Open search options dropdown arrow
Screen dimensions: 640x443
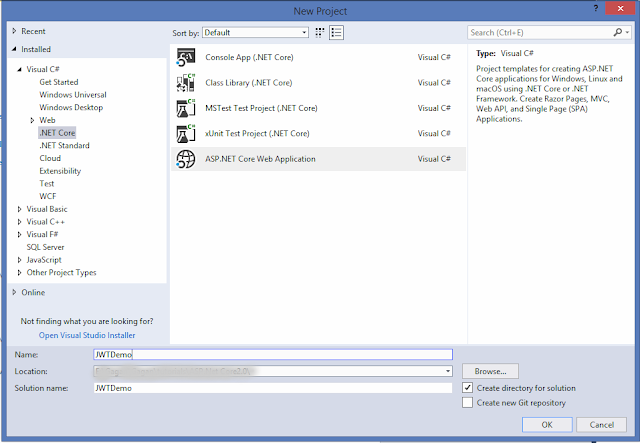click(x=627, y=32)
